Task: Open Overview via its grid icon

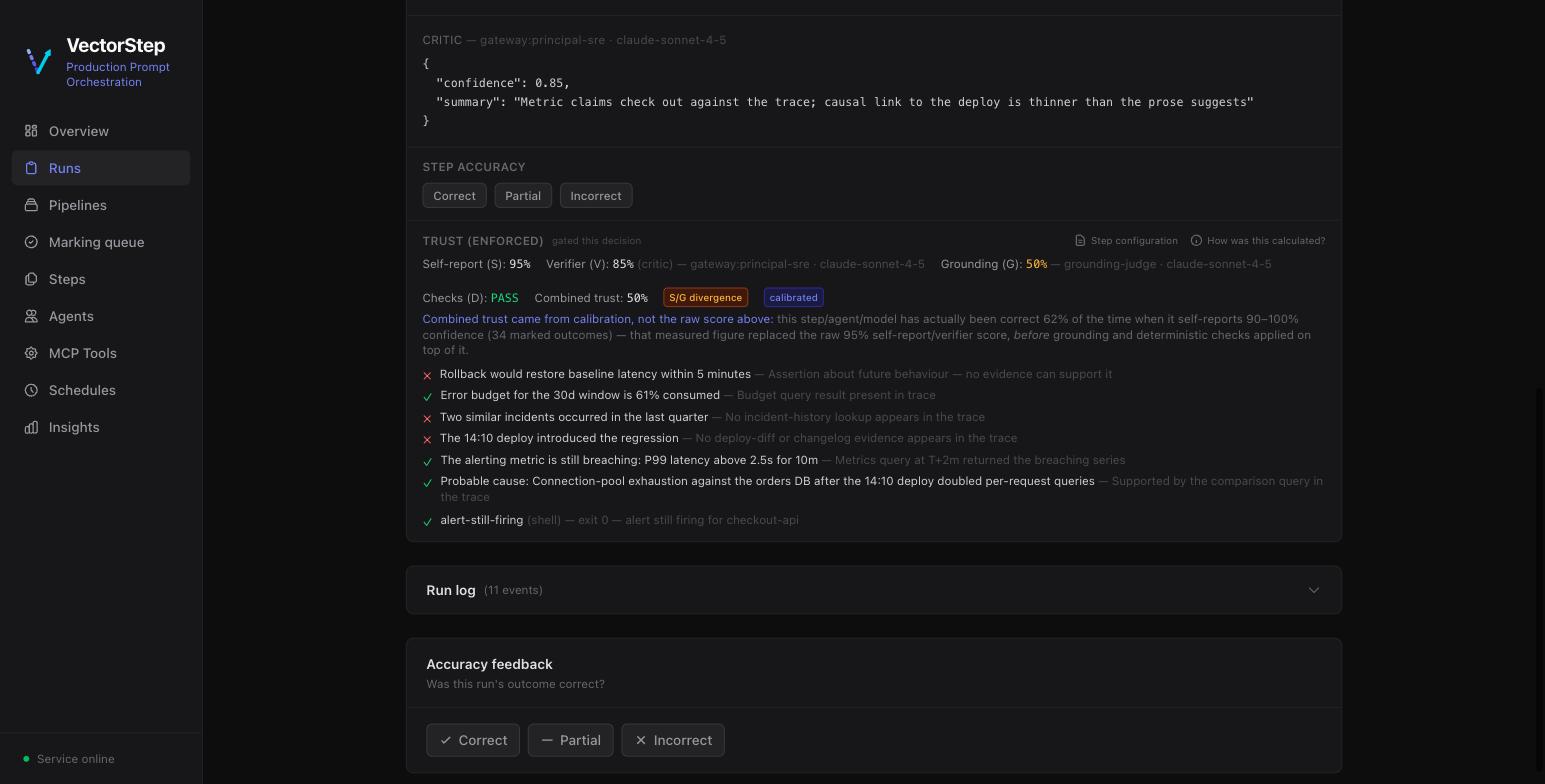Action: pyautogui.click(x=31, y=131)
